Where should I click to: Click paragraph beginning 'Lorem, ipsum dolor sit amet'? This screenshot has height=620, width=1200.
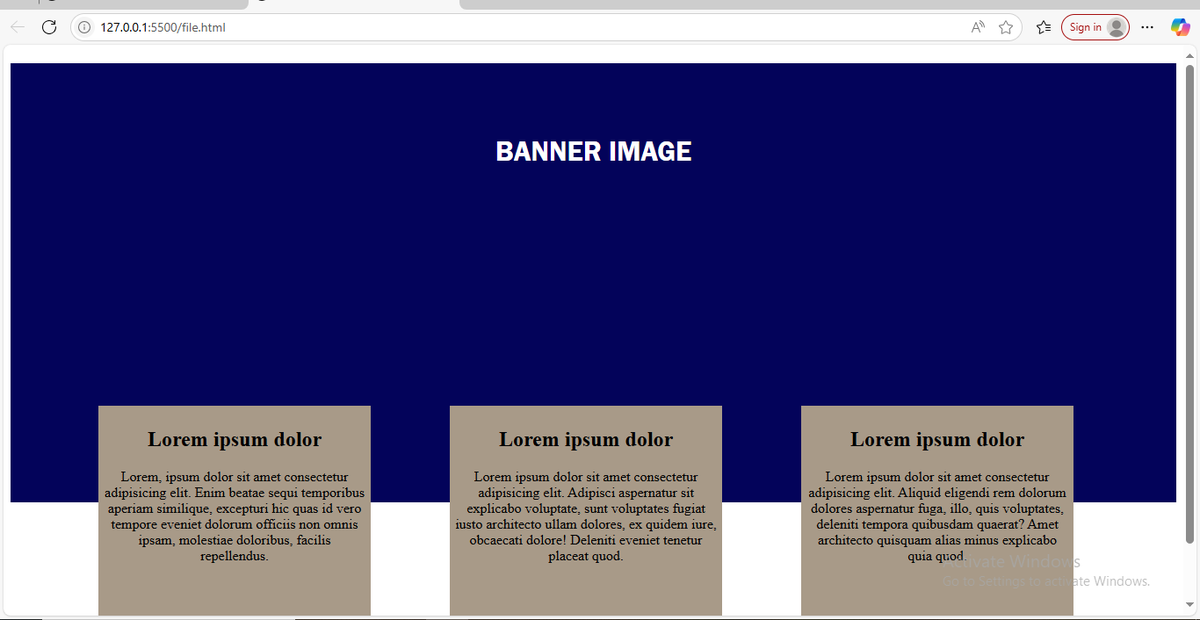235,517
